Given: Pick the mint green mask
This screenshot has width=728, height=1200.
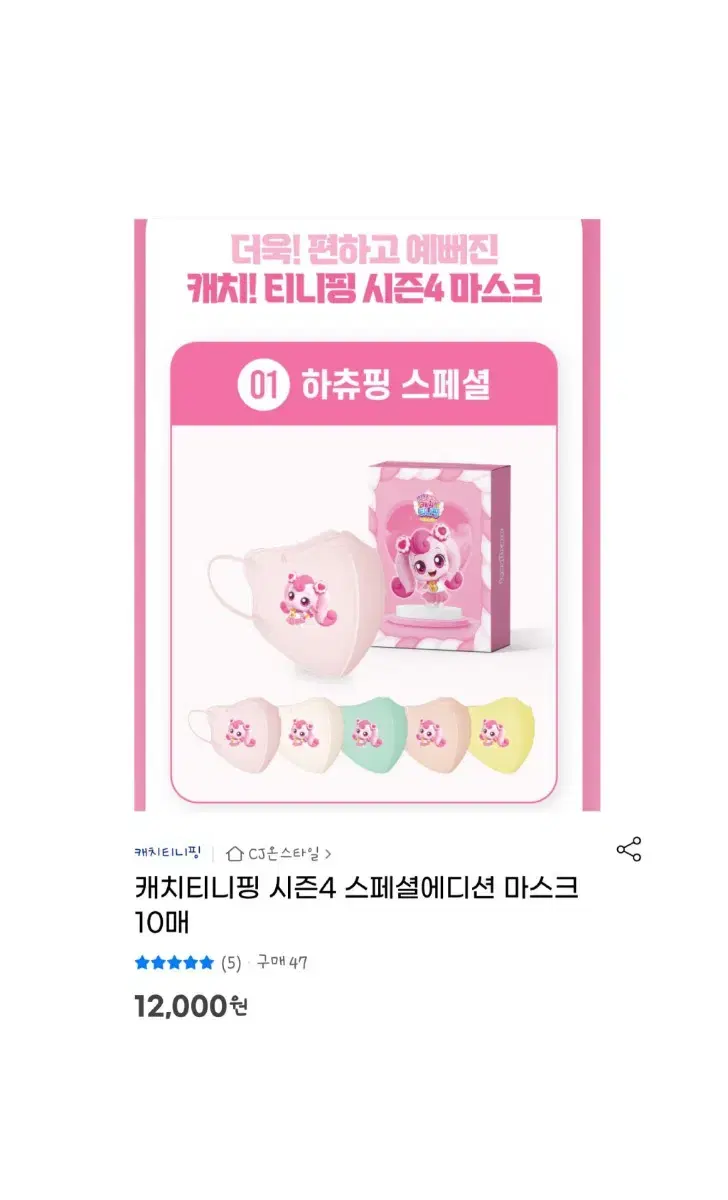Looking at the screenshot, I should click(x=373, y=735).
